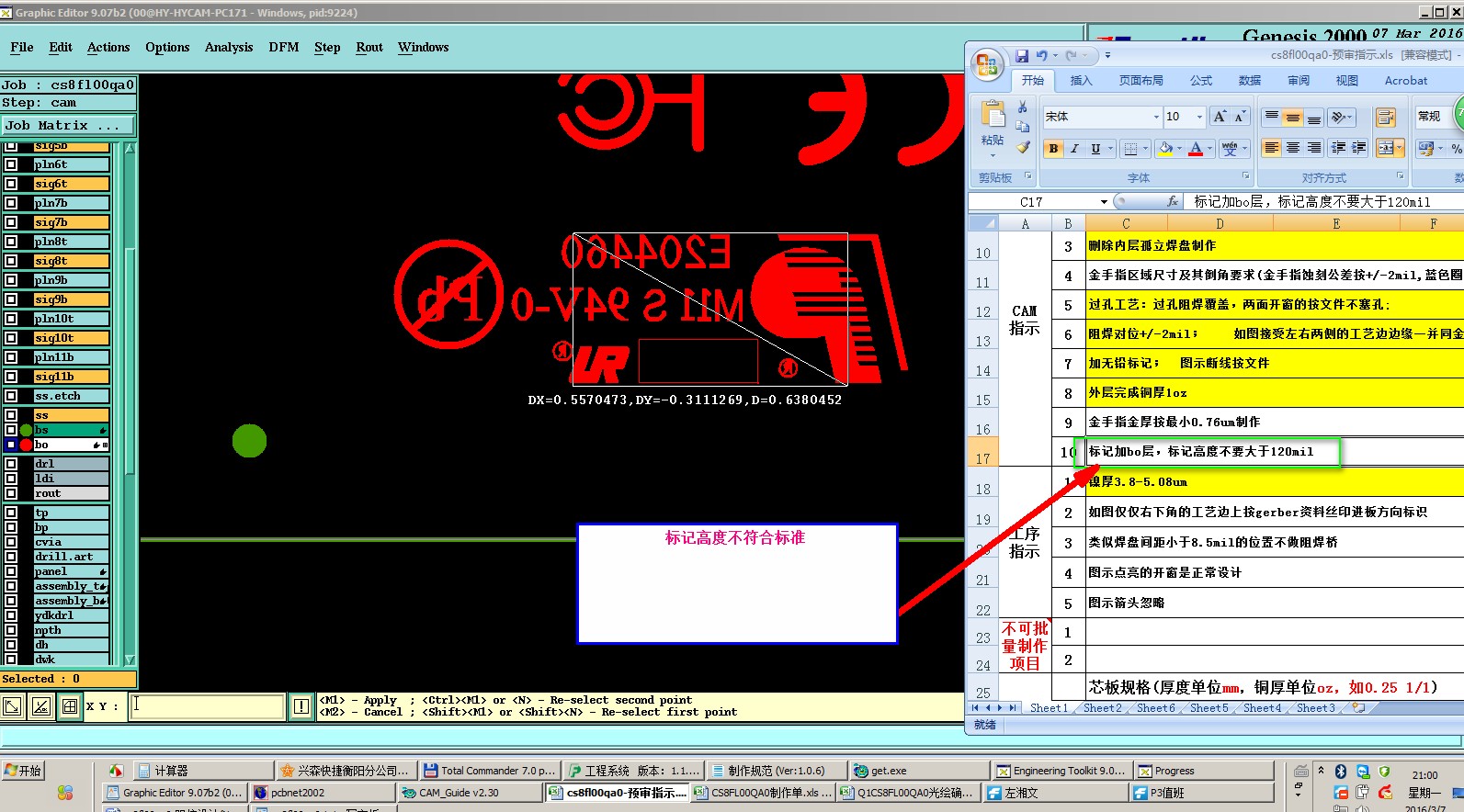Toggle bold formatting in Excel
The height and width of the screenshot is (812, 1464).
pos(1053,149)
